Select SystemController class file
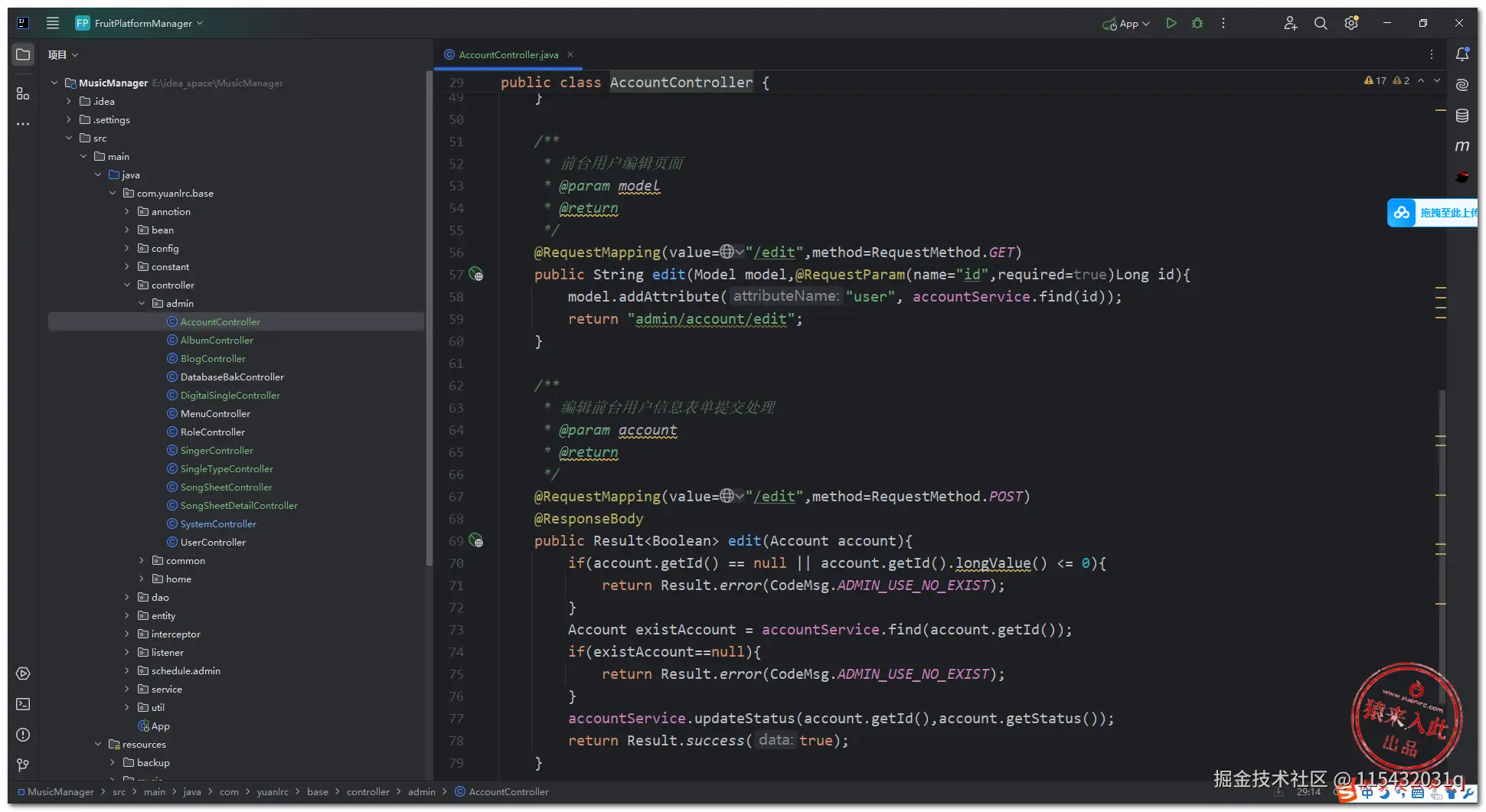1486x812 pixels. [218, 523]
